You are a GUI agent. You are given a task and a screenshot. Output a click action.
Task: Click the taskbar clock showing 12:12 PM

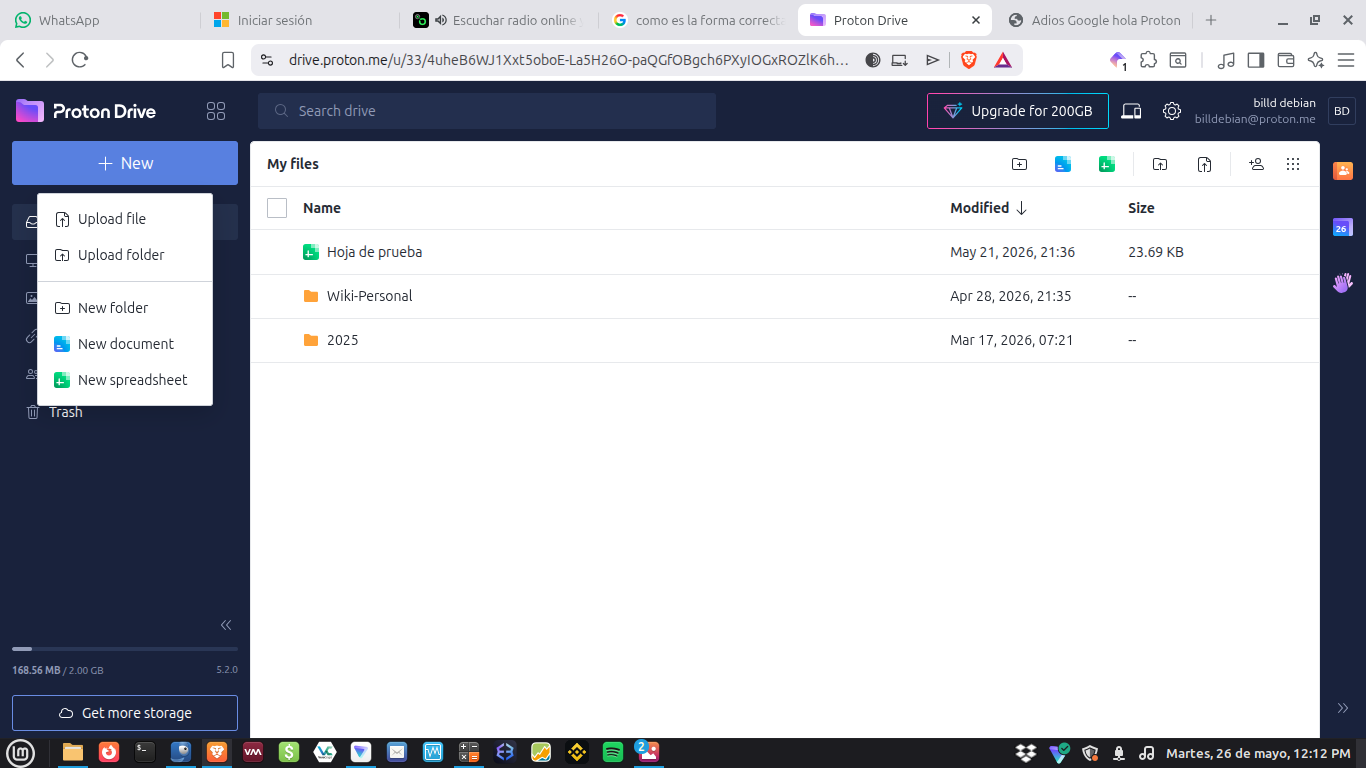tap(1258, 753)
